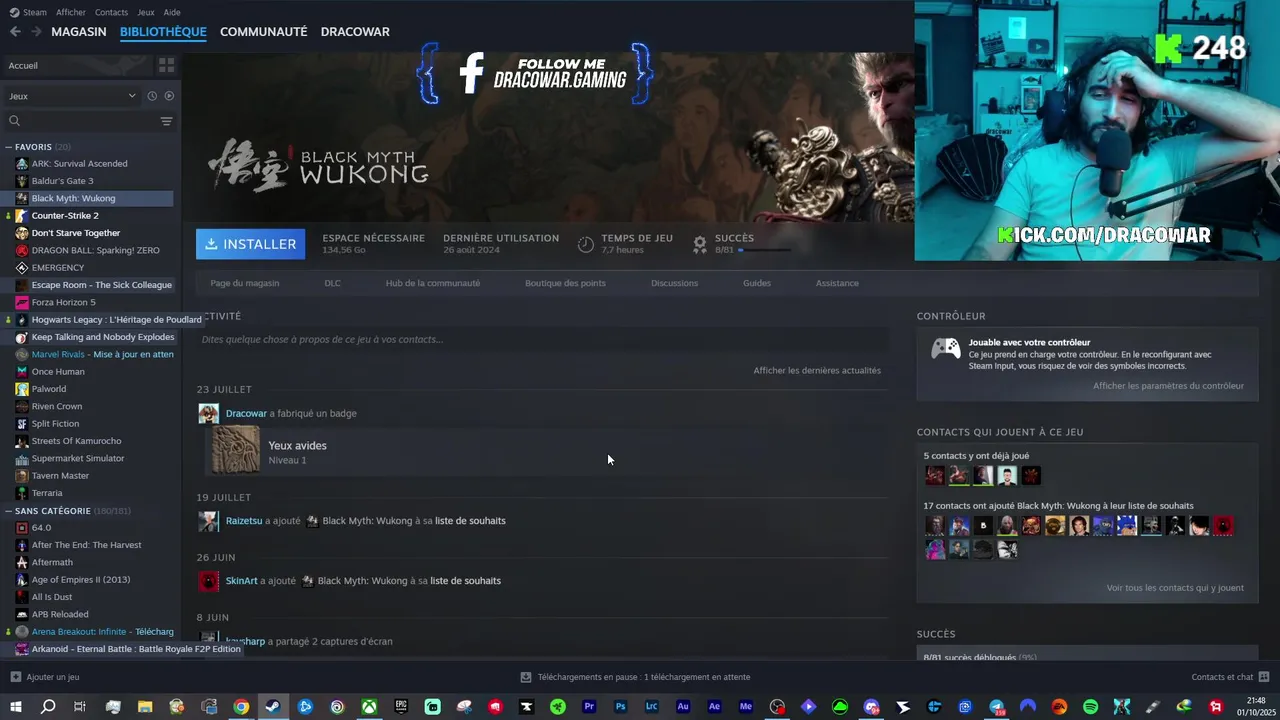The height and width of the screenshot is (720, 1280).
Task: Open the Afficher menu
Action: coord(71,12)
